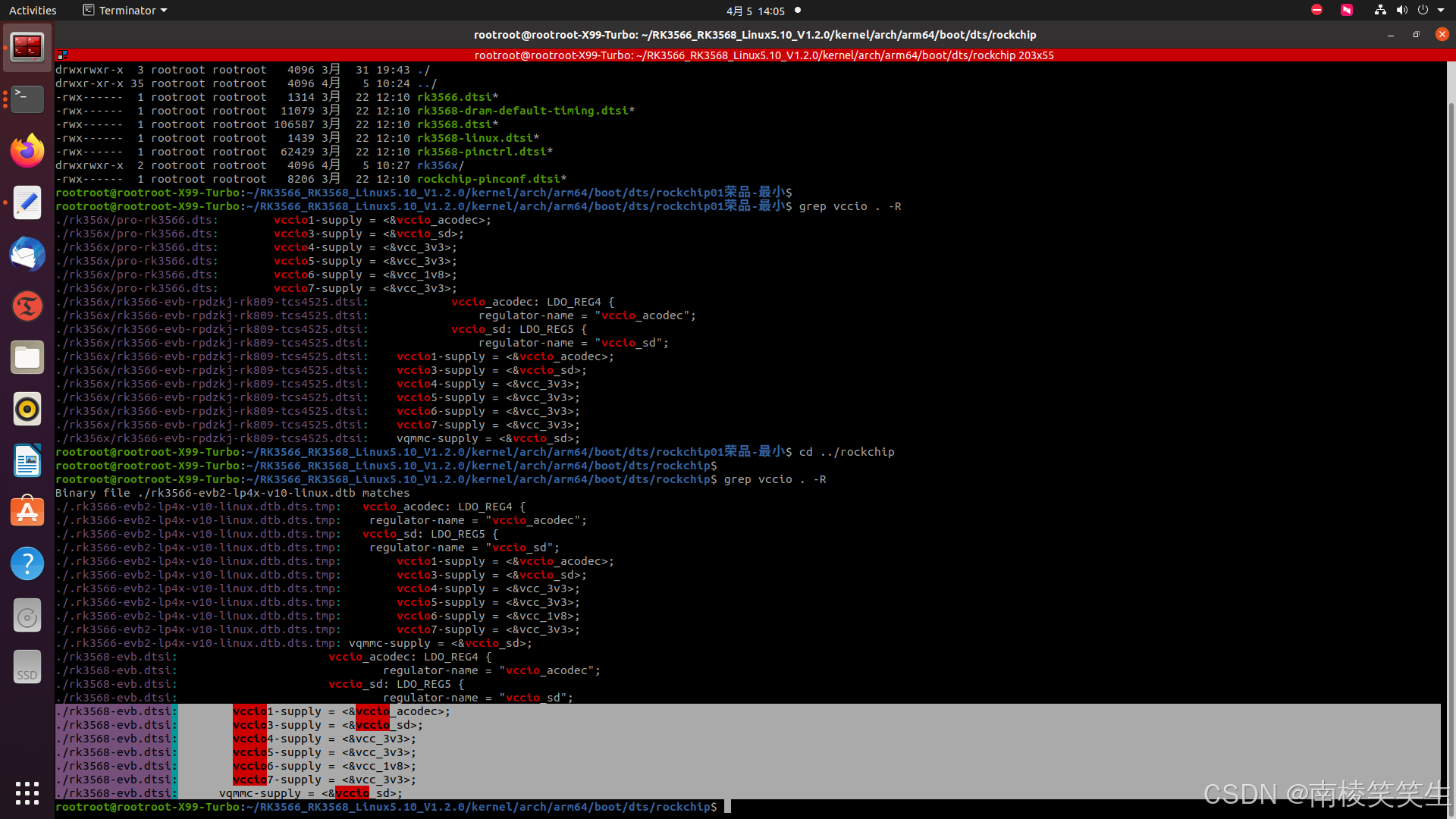Open the Files manager dock icon
Image resolution: width=1456 pixels, height=819 pixels.
(x=27, y=357)
